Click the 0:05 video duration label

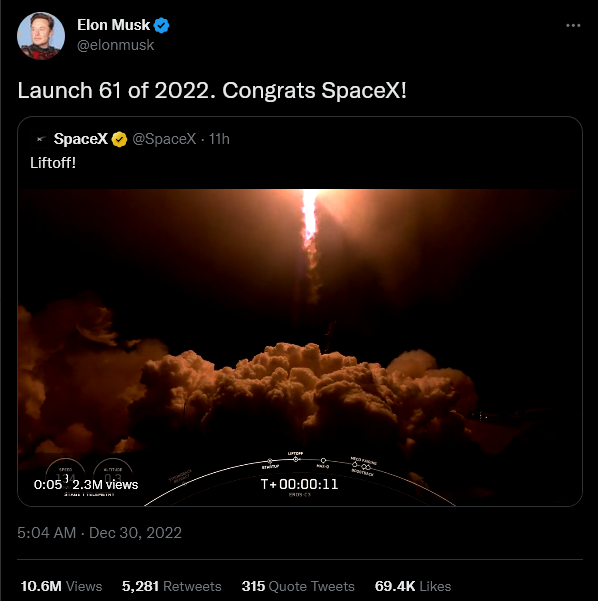[48, 484]
